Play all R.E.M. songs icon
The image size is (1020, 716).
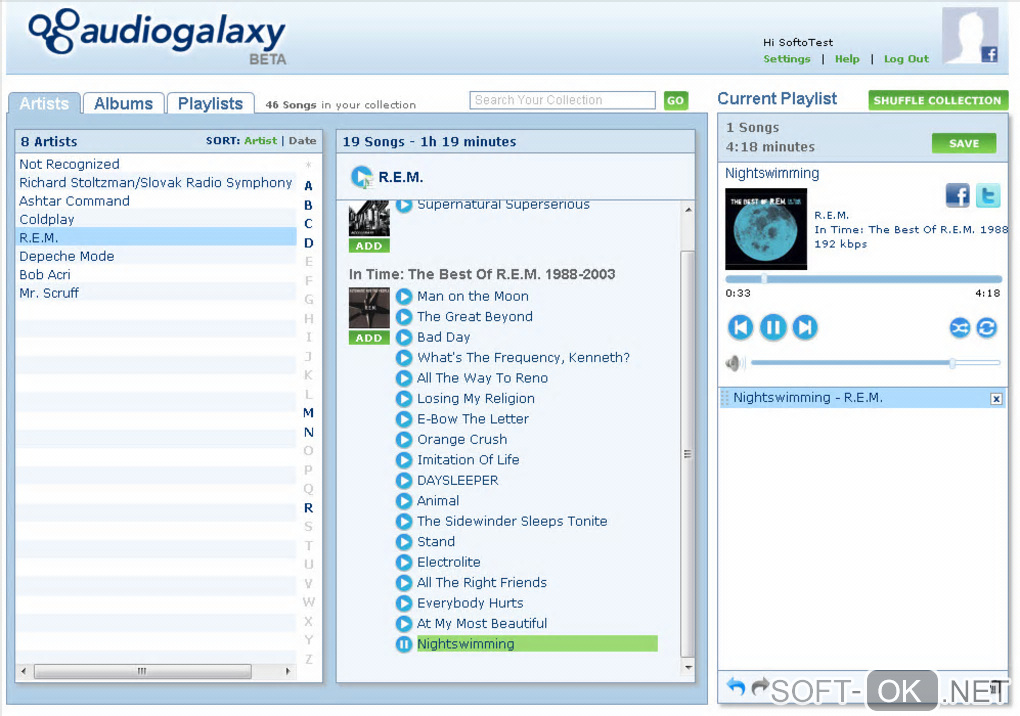(x=362, y=177)
